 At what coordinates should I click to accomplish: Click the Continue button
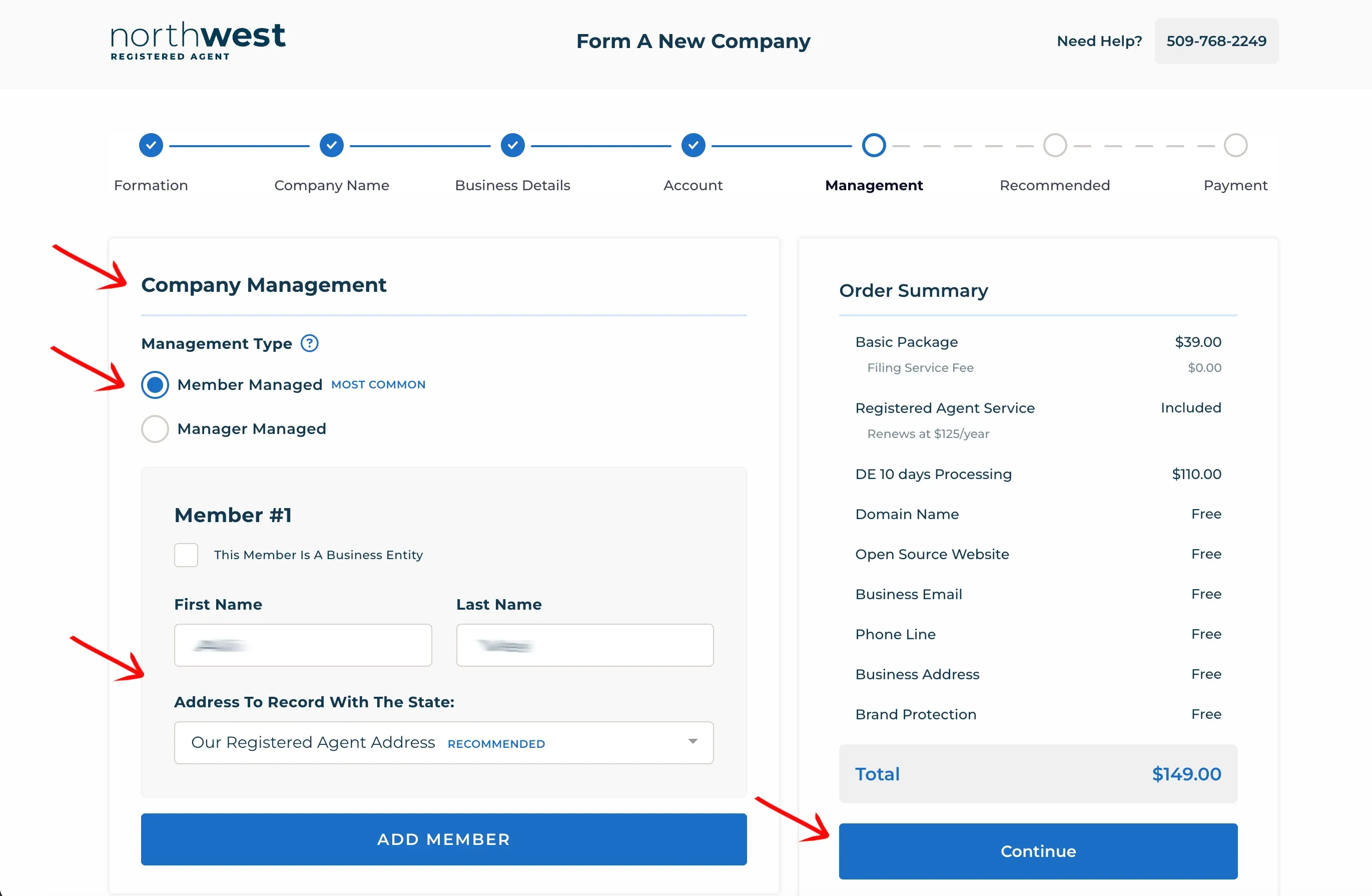1038,851
